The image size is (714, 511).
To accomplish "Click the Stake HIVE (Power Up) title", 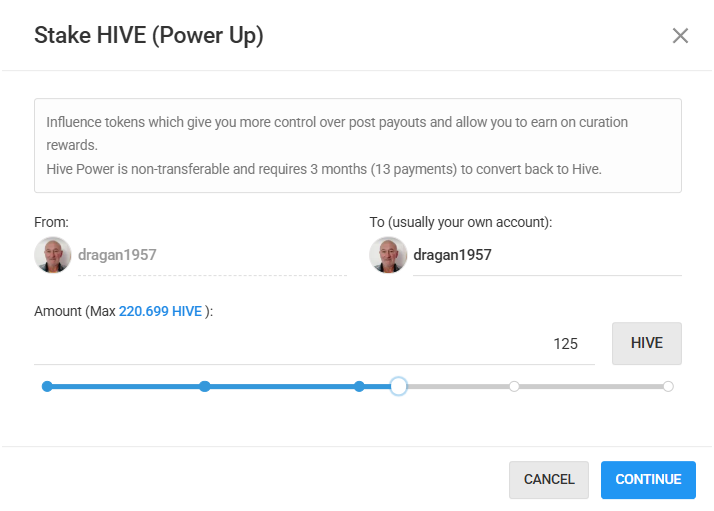I will [x=149, y=36].
